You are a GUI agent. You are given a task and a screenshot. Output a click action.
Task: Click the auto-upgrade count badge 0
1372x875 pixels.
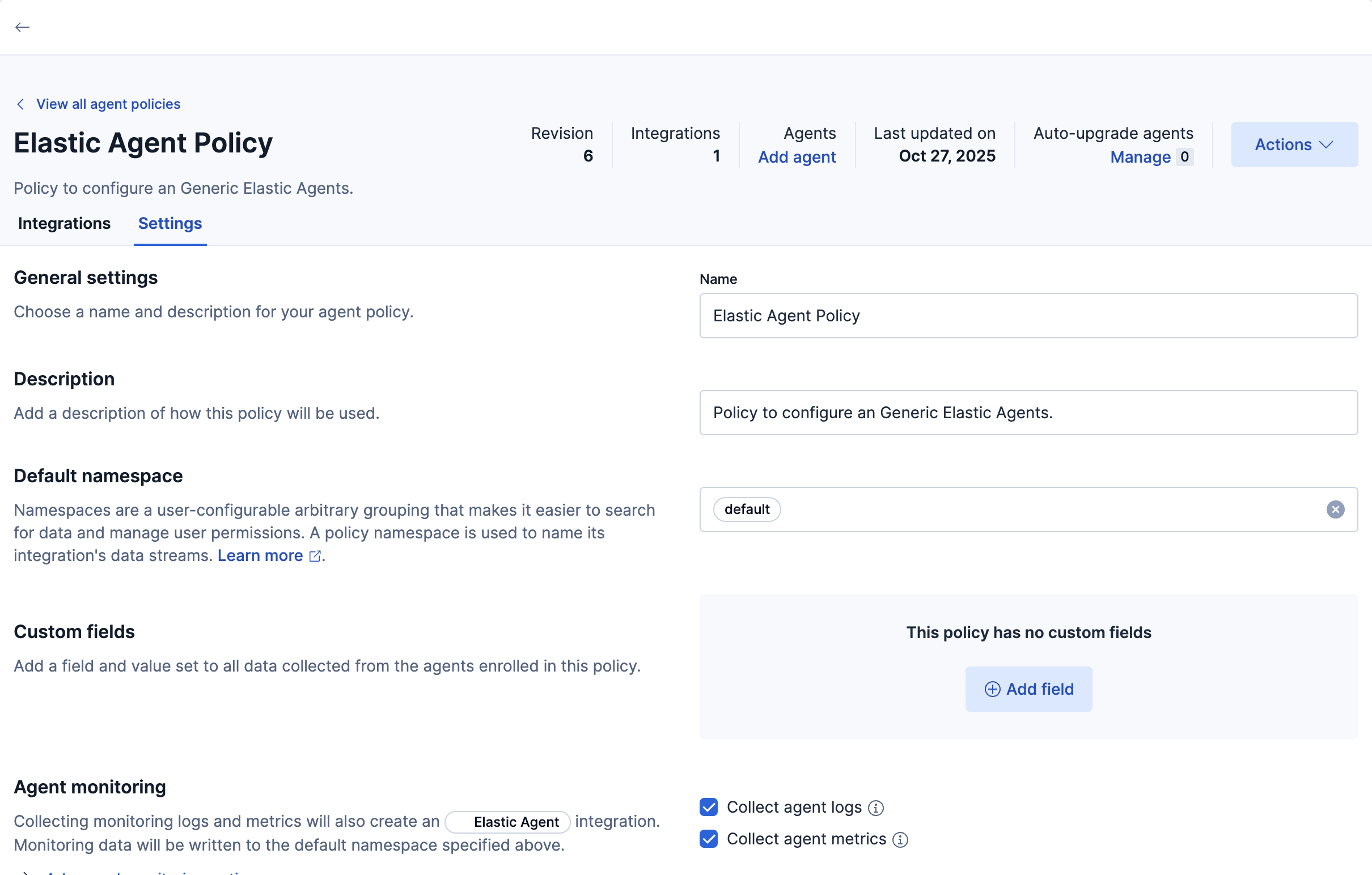pos(1184,156)
